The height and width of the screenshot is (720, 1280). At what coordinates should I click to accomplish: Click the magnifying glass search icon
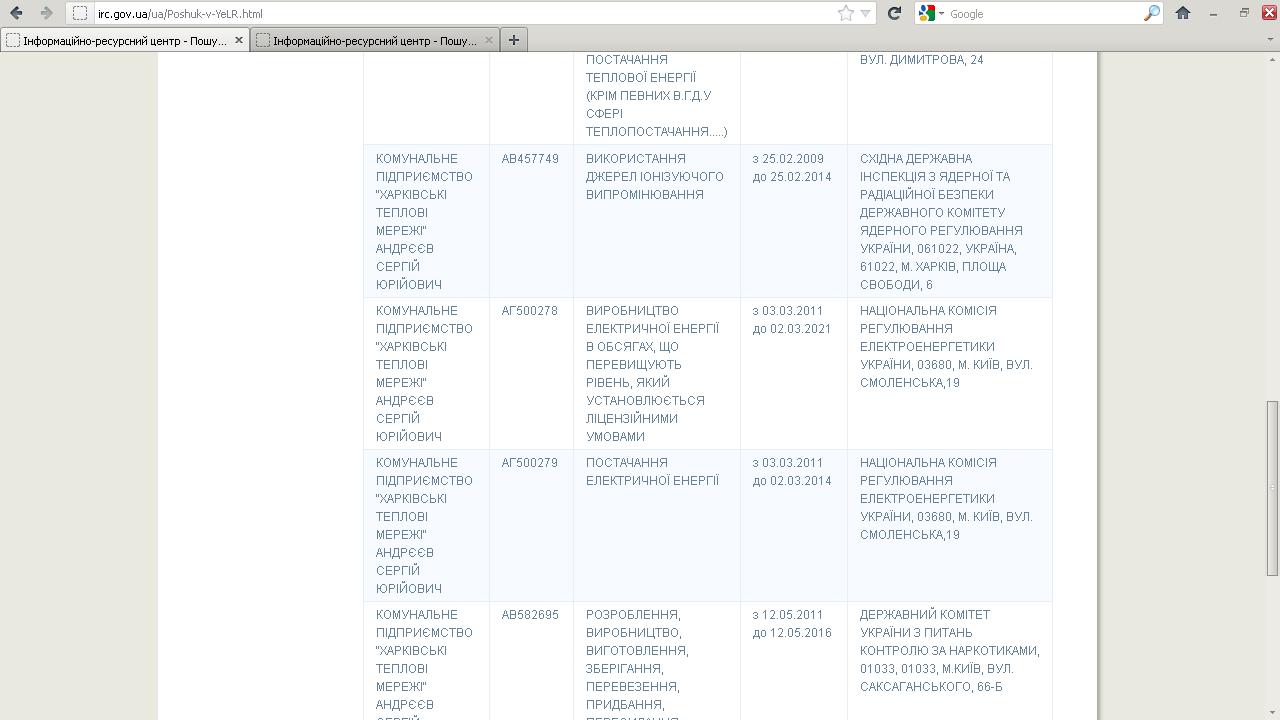point(1151,13)
